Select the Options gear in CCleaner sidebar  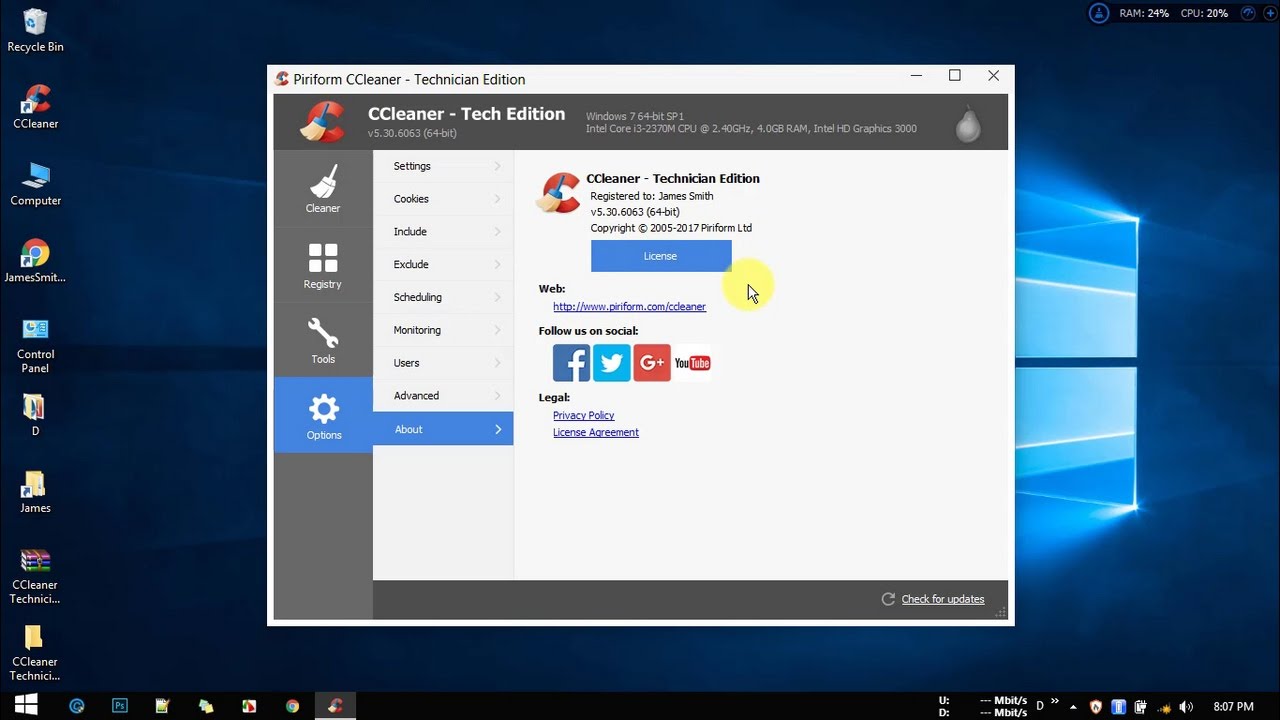click(x=323, y=415)
